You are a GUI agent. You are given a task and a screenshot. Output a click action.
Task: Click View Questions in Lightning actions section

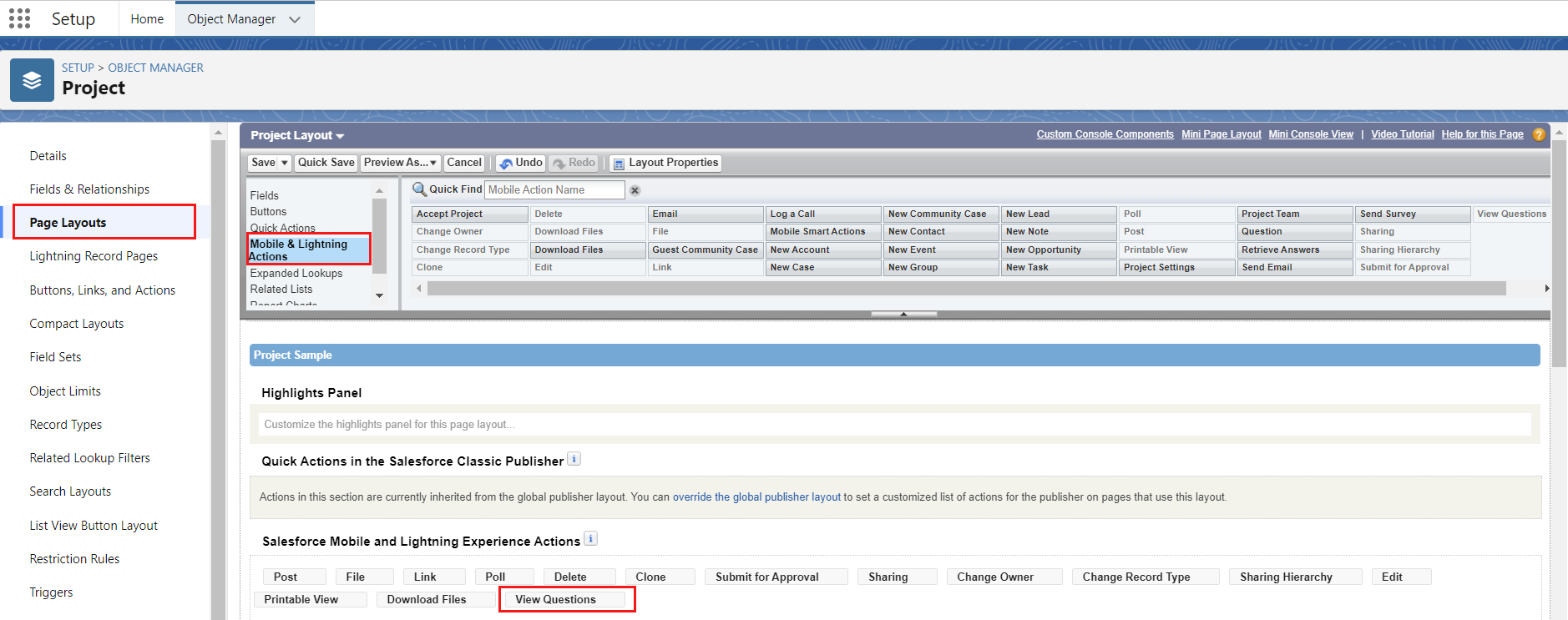click(x=567, y=599)
